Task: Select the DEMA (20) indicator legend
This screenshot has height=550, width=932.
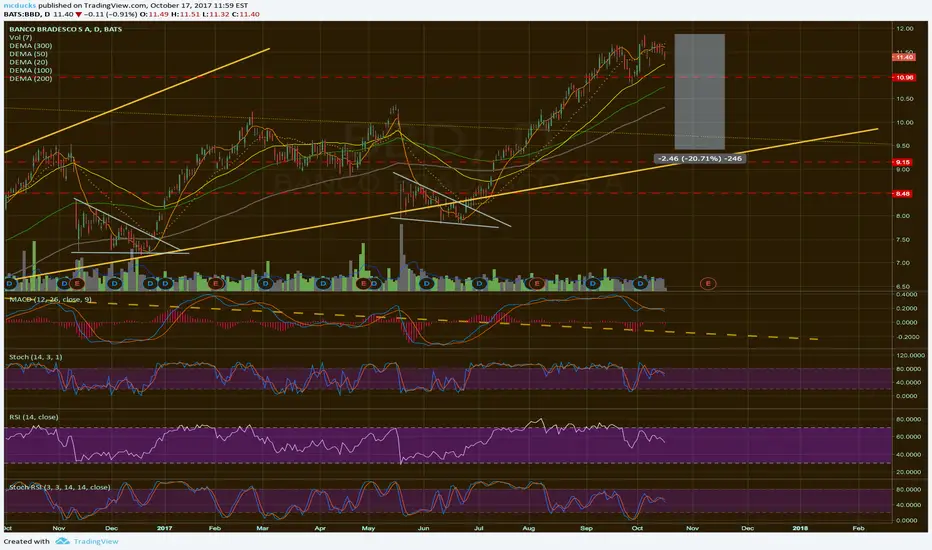Action: (29, 62)
